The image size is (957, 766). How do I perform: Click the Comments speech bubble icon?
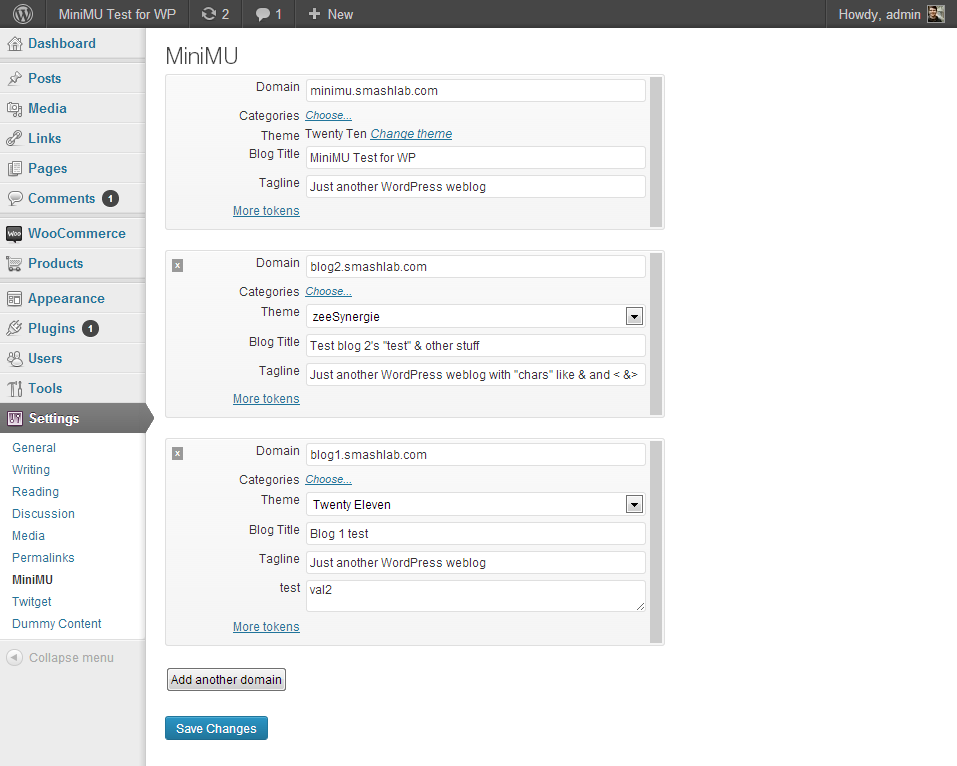[15, 198]
